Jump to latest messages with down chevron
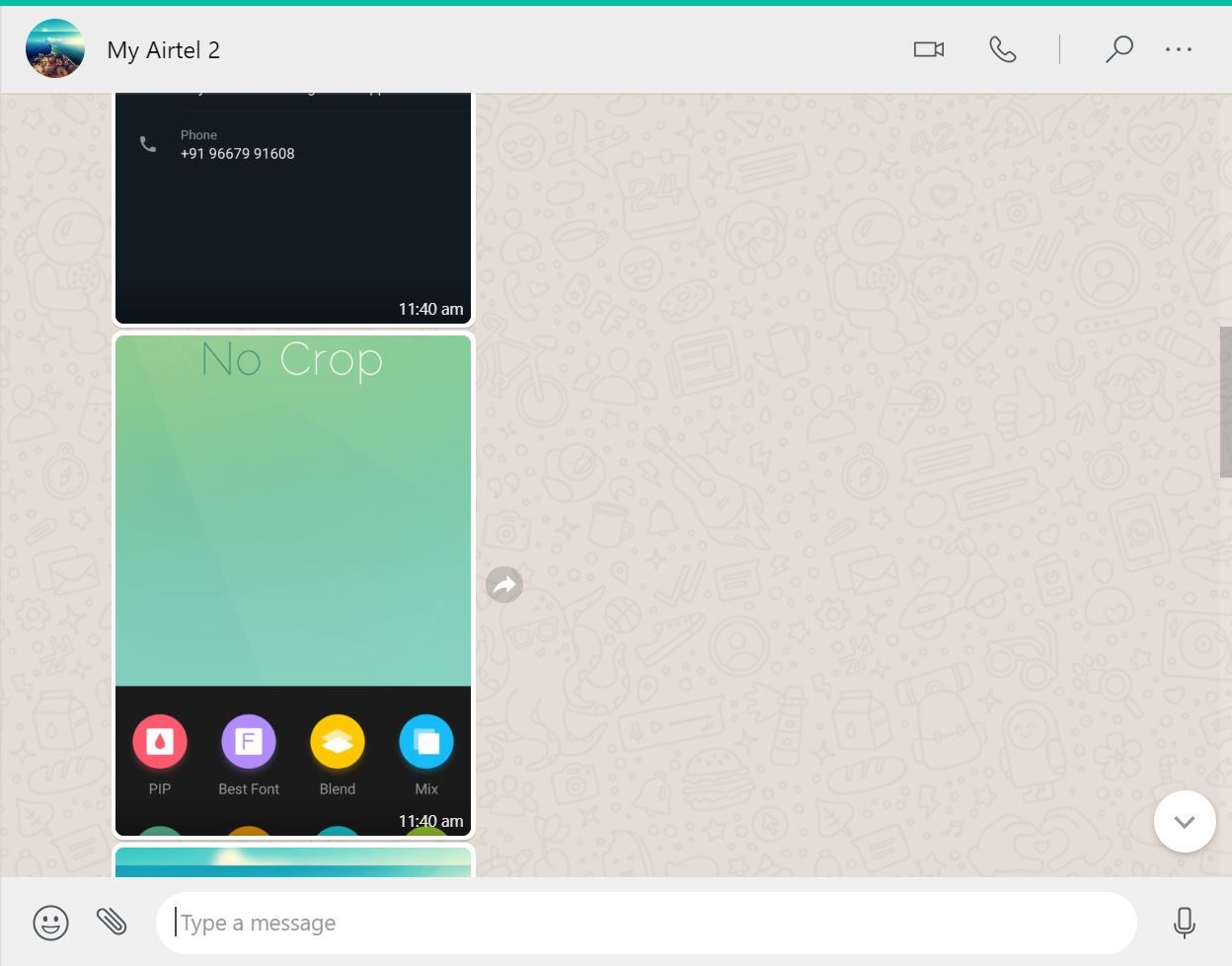Screen dimensions: 1232x966 tap(1185, 821)
